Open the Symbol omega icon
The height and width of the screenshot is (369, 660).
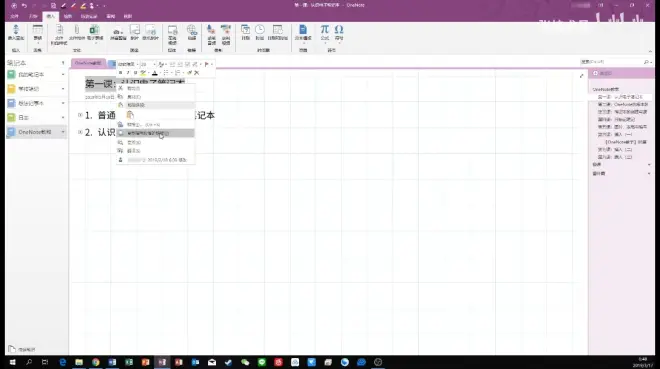(339, 32)
